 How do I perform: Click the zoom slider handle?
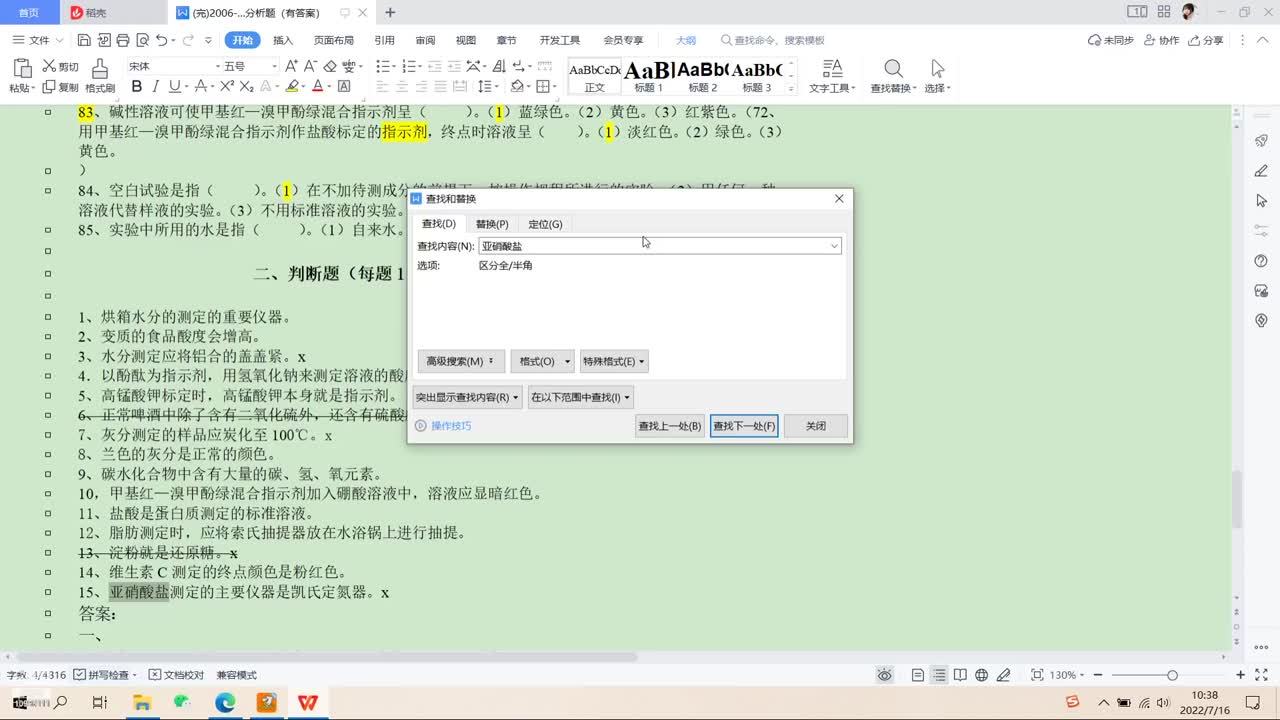pos(1172,675)
